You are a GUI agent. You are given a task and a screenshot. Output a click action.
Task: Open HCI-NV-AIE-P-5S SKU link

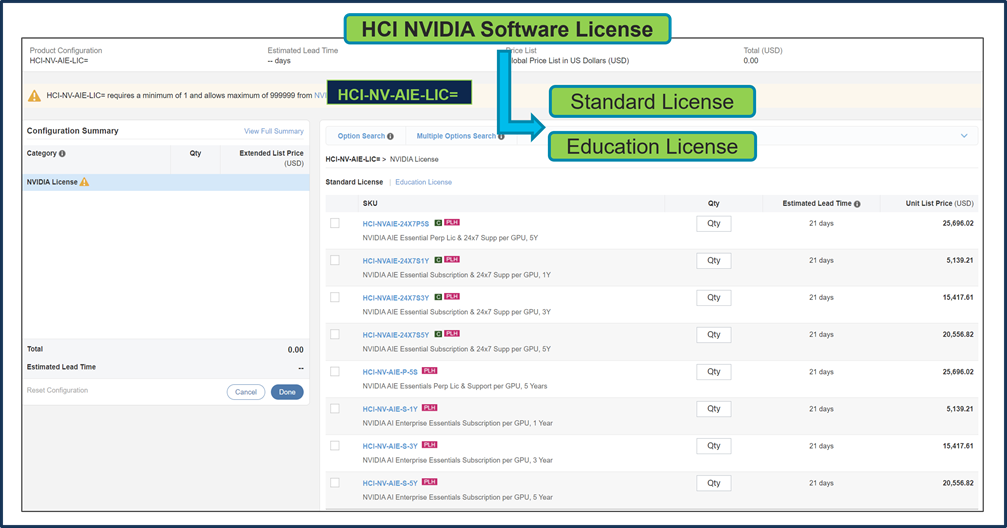point(390,373)
